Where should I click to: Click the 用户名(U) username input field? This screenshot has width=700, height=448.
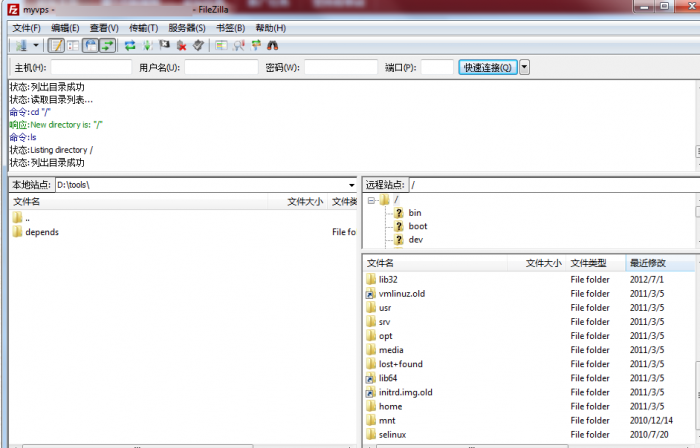pos(221,67)
